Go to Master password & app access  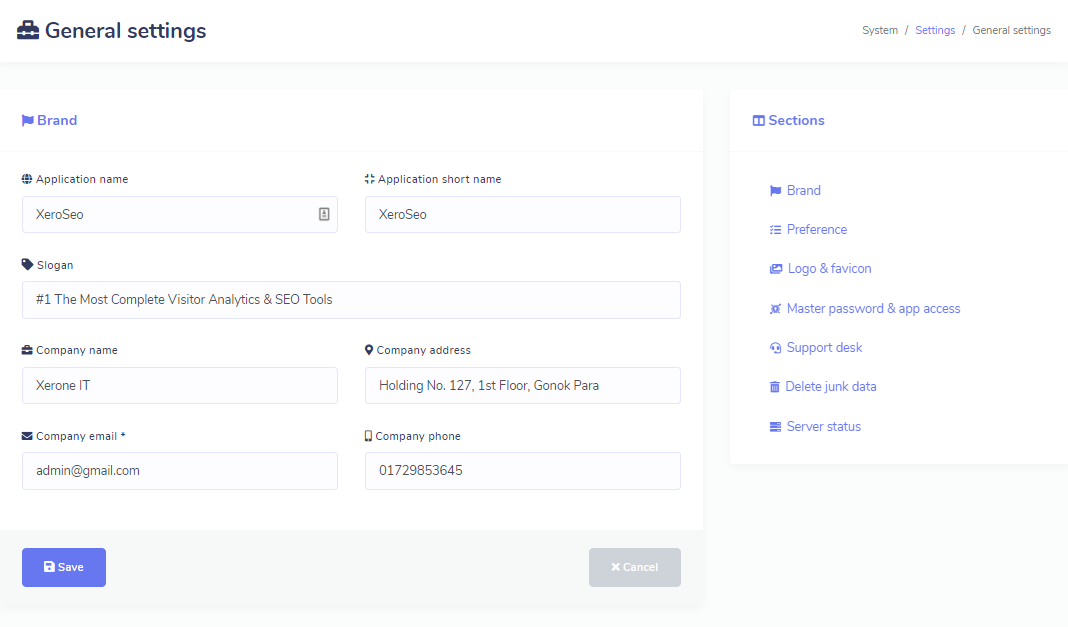pyautogui.click(x=873, y=309)
